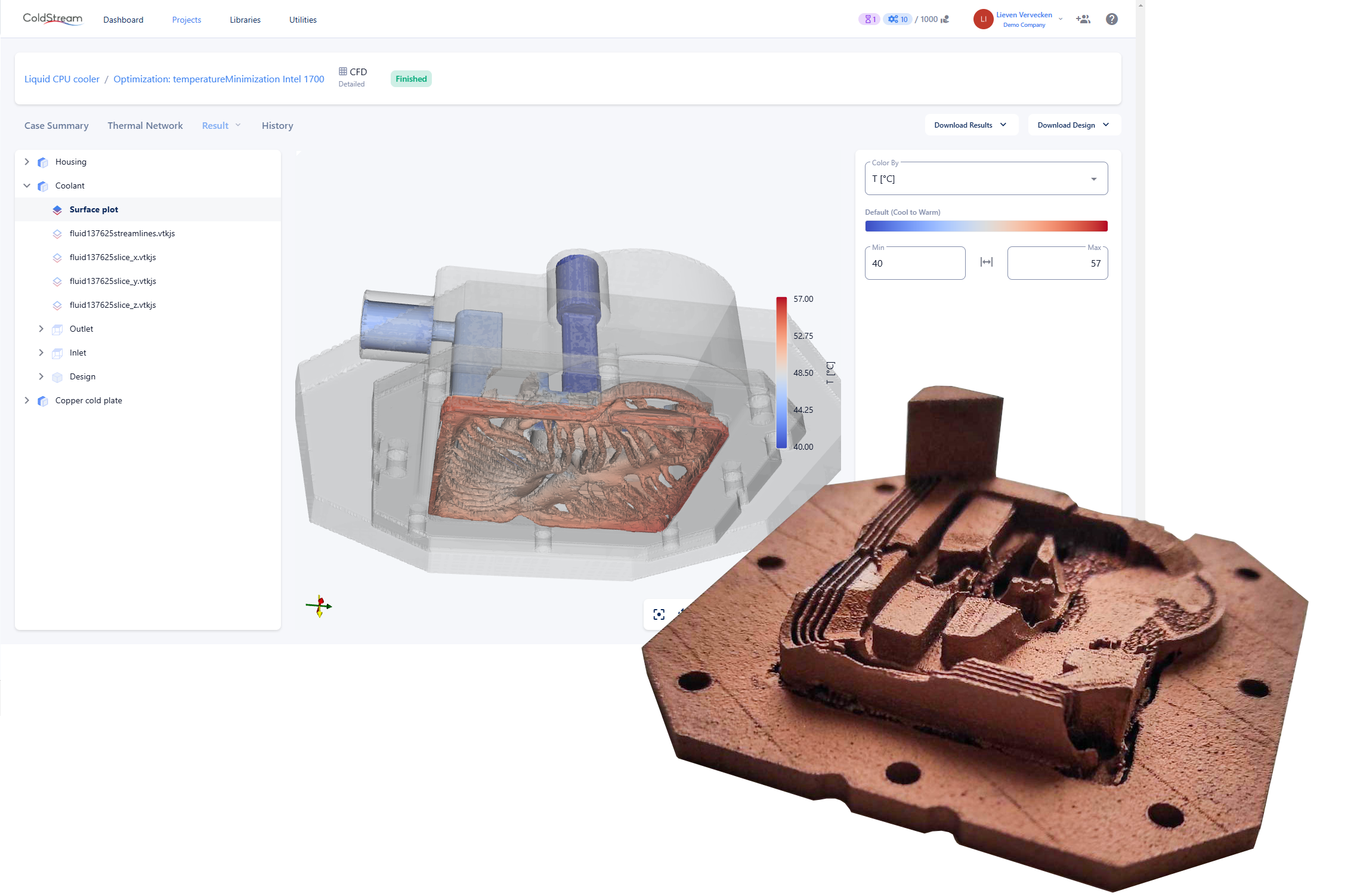
Task: Switch to the Thermal Network tab
Action: click(x=145, y=125)
